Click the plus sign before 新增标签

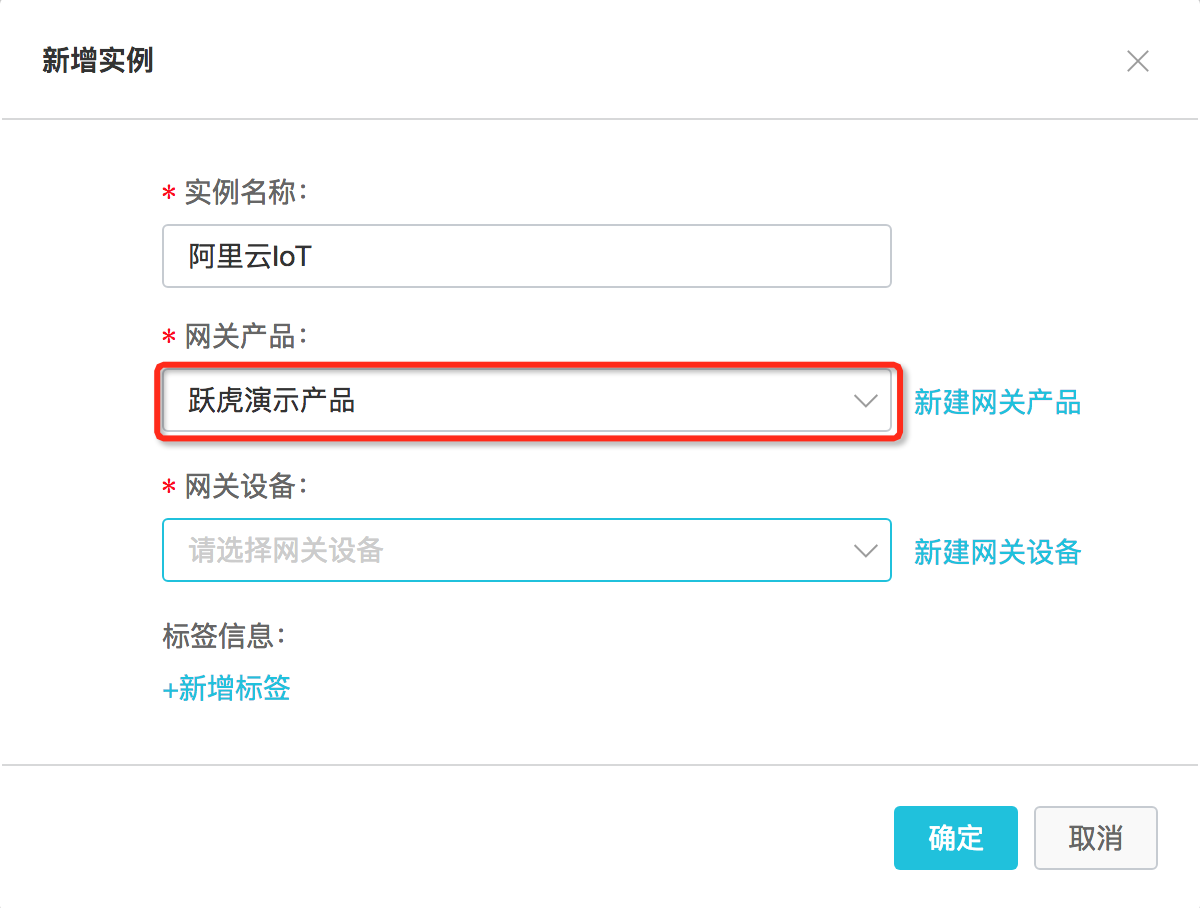coord(170,689)
